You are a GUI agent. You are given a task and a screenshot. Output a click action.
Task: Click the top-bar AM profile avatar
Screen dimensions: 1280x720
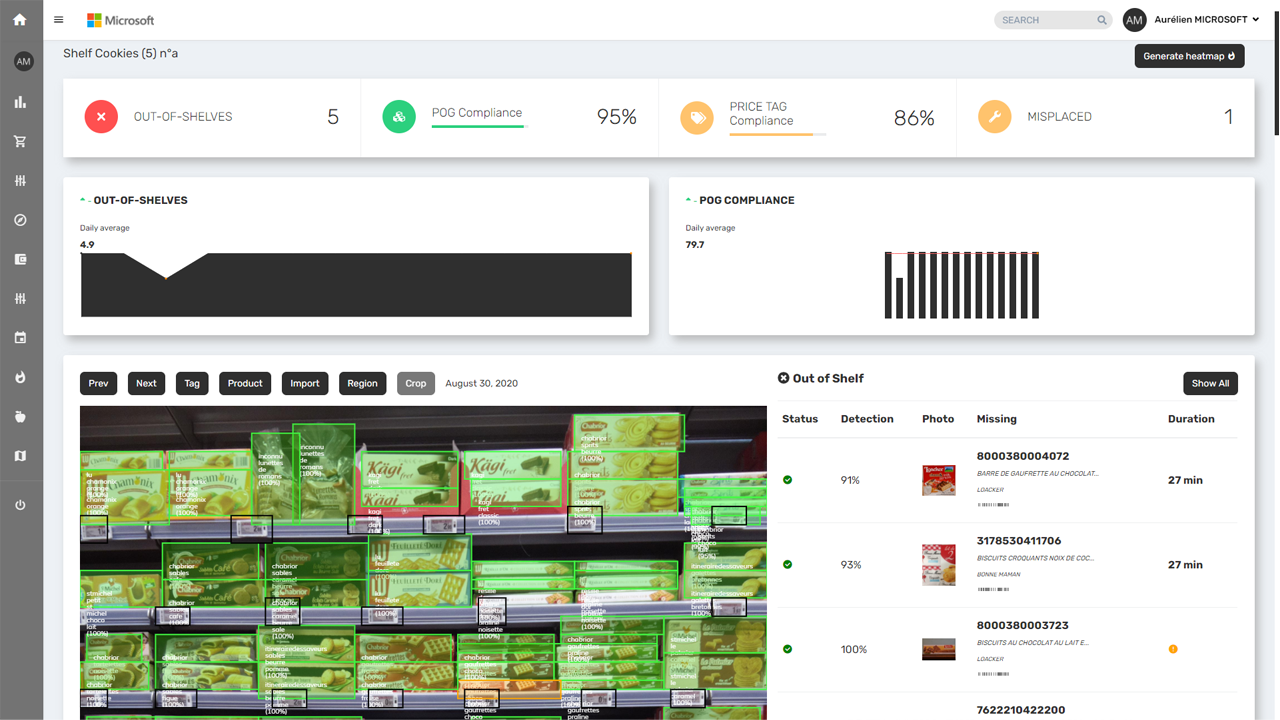coord(1134,20)
